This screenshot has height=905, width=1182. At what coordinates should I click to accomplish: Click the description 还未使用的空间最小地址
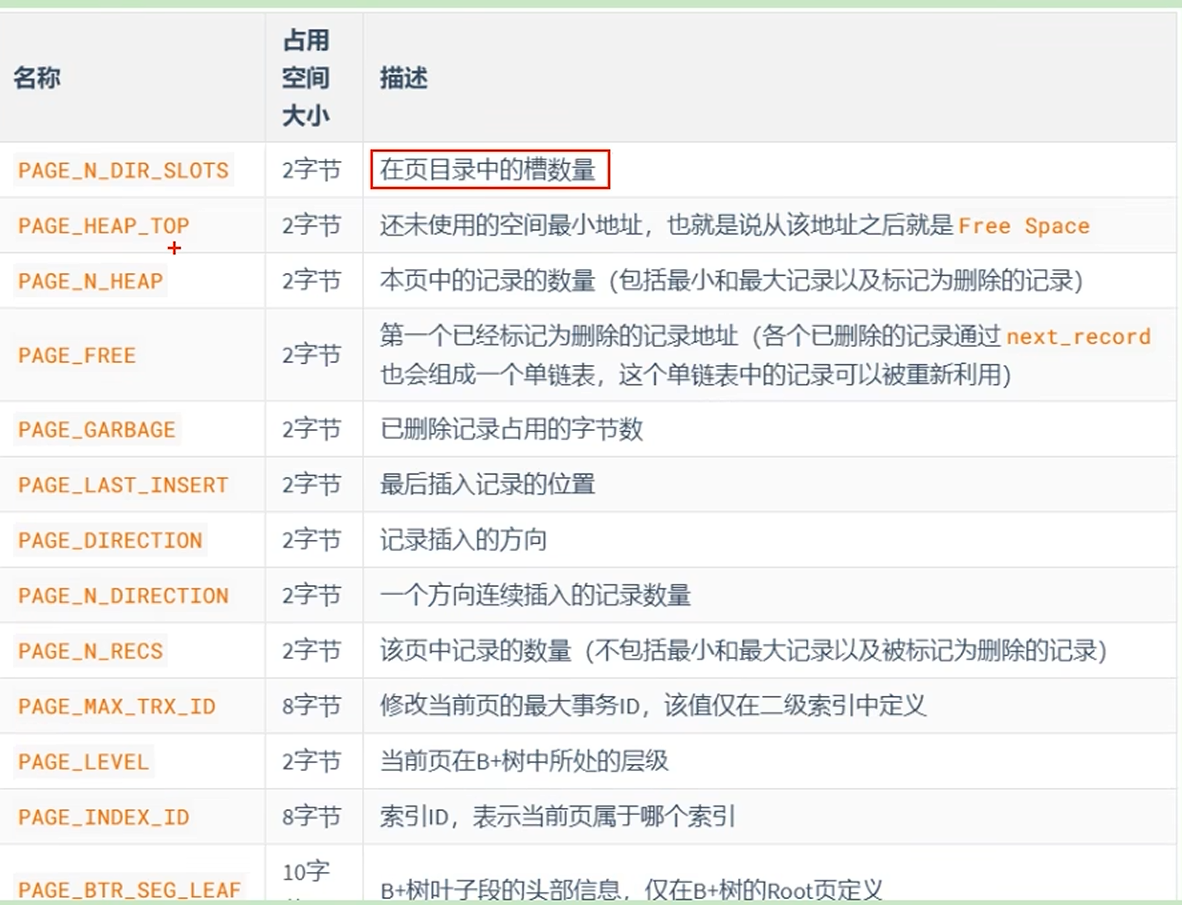click(x=511, y=225)
